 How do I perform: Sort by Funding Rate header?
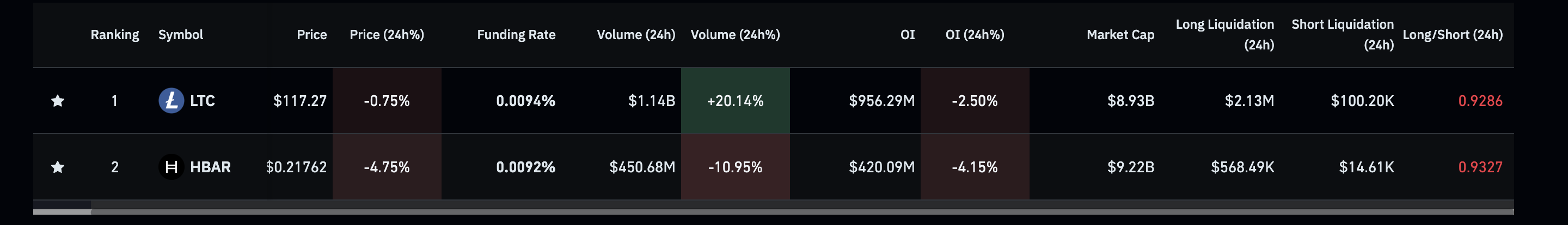(x=516, y=35)
